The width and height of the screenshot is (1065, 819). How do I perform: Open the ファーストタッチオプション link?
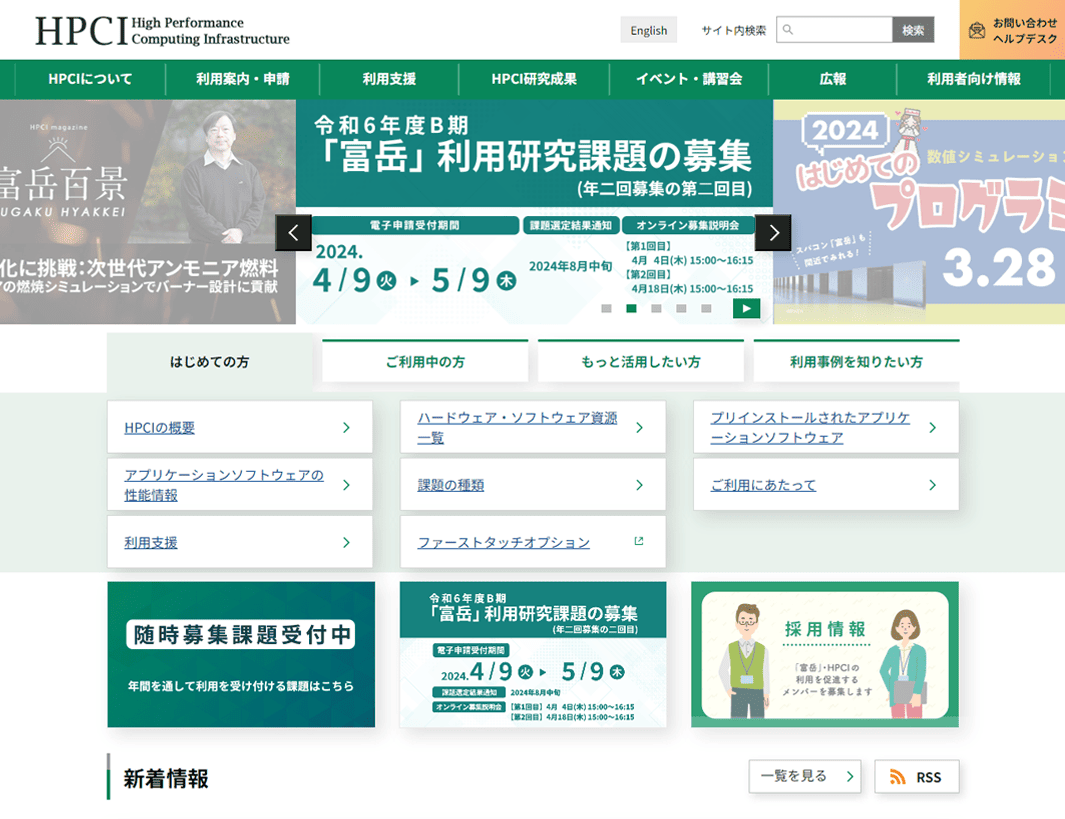(x=503, y=543)
